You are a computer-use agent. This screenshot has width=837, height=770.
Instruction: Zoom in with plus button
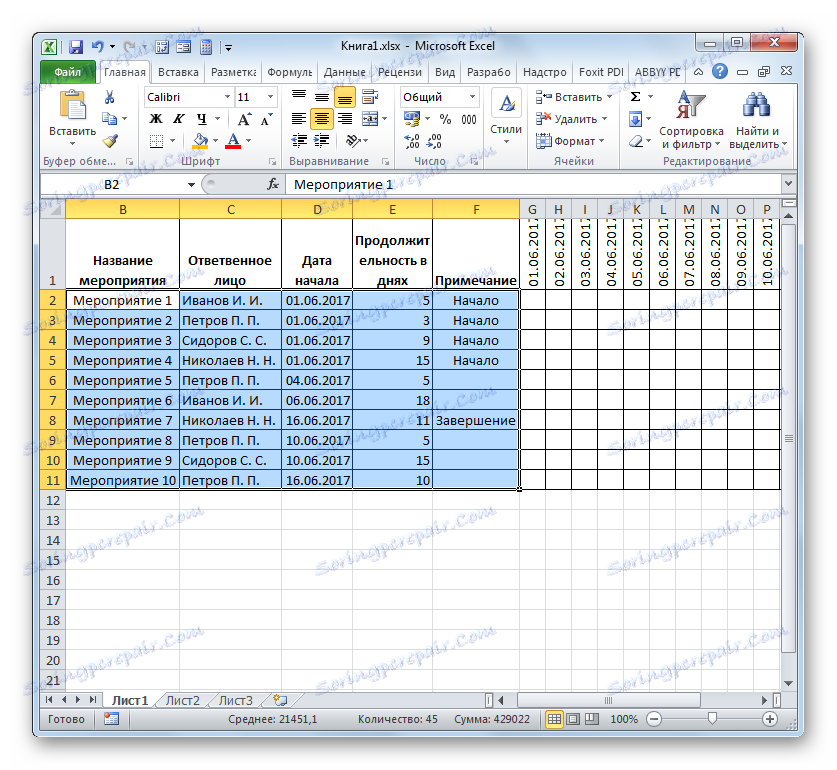click(769, 719)
